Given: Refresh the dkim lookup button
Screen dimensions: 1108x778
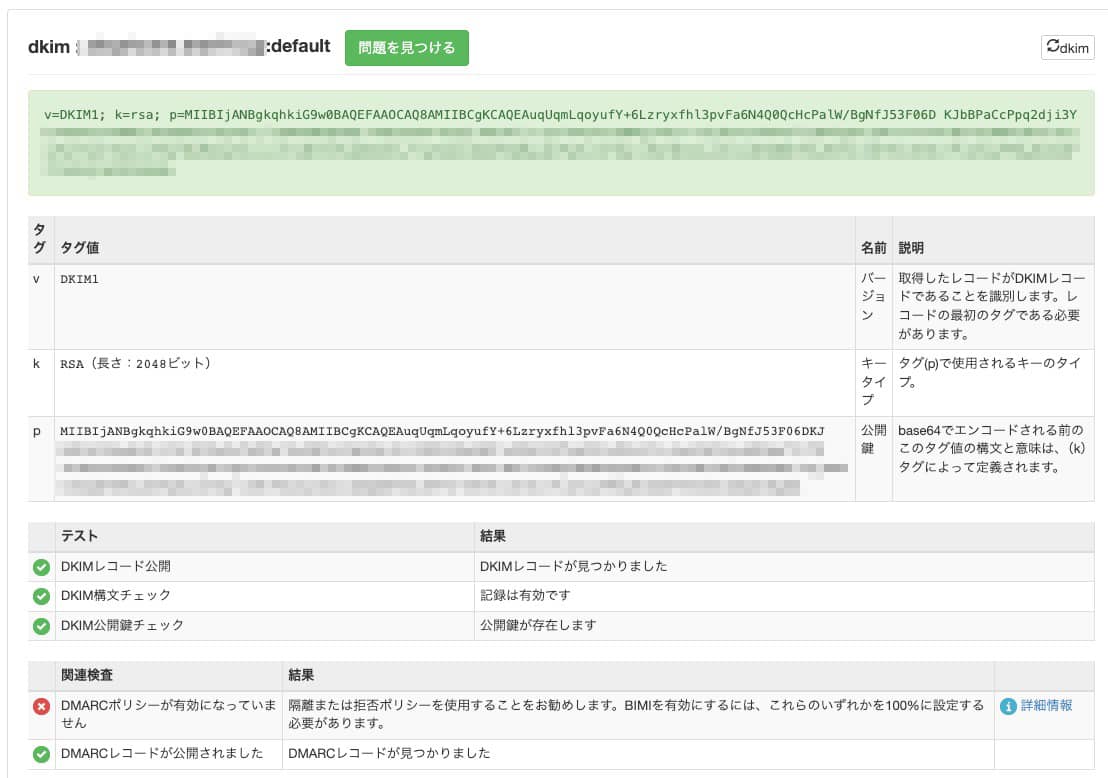Looking at the screenshot, I should tap(1067, 47).
